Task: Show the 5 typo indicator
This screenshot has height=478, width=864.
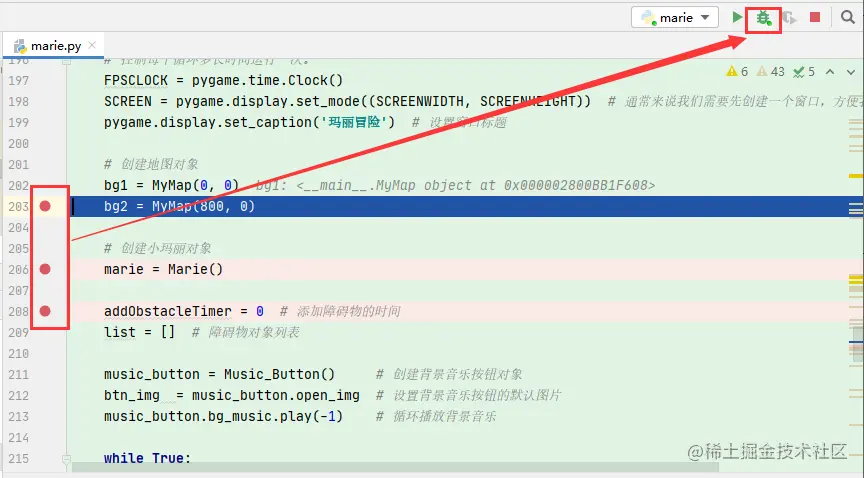Action: click(804, 72)
